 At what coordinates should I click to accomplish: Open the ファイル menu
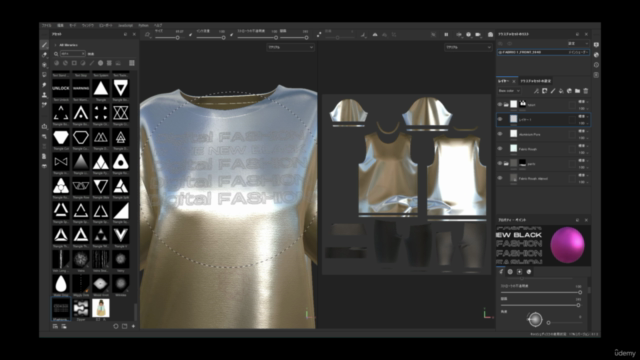coord(47,25)
